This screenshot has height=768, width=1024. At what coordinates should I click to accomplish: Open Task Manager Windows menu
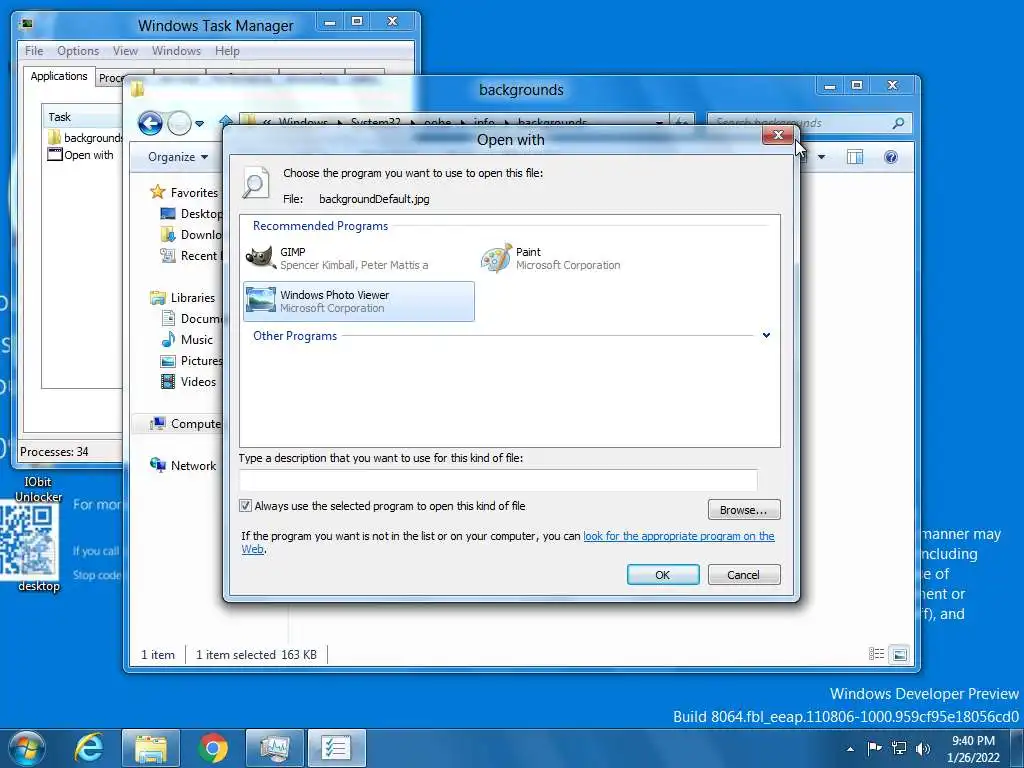(176, 51)
